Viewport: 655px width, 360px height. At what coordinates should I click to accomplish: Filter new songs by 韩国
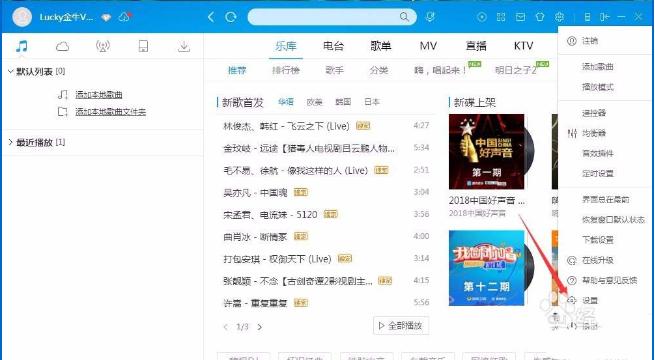point(343,101)
